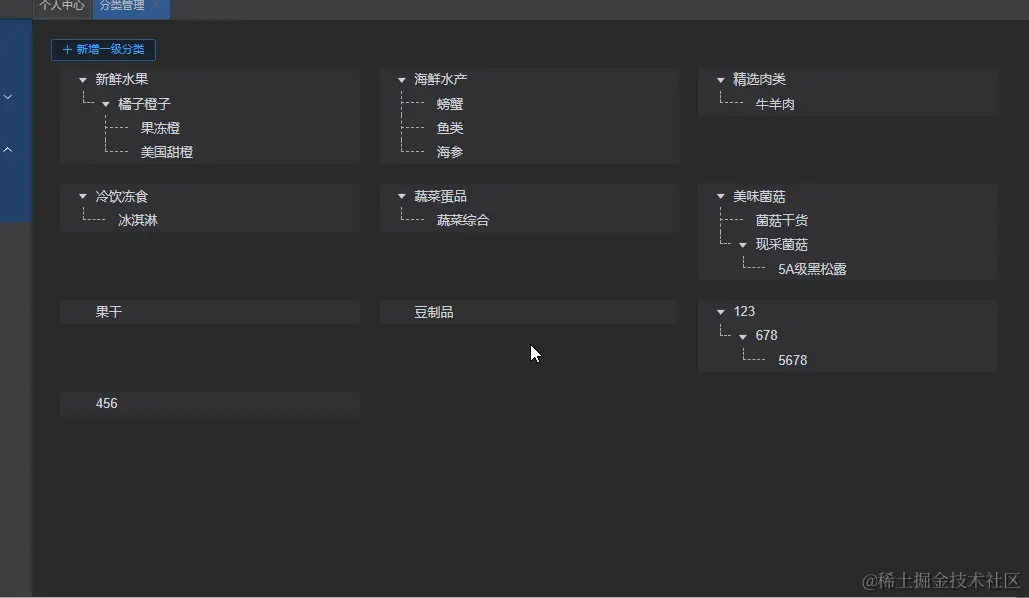Click the 精选肉类 category label
Screen dimensions: 1029x598
pyautogui.click(x=759, y=79)
